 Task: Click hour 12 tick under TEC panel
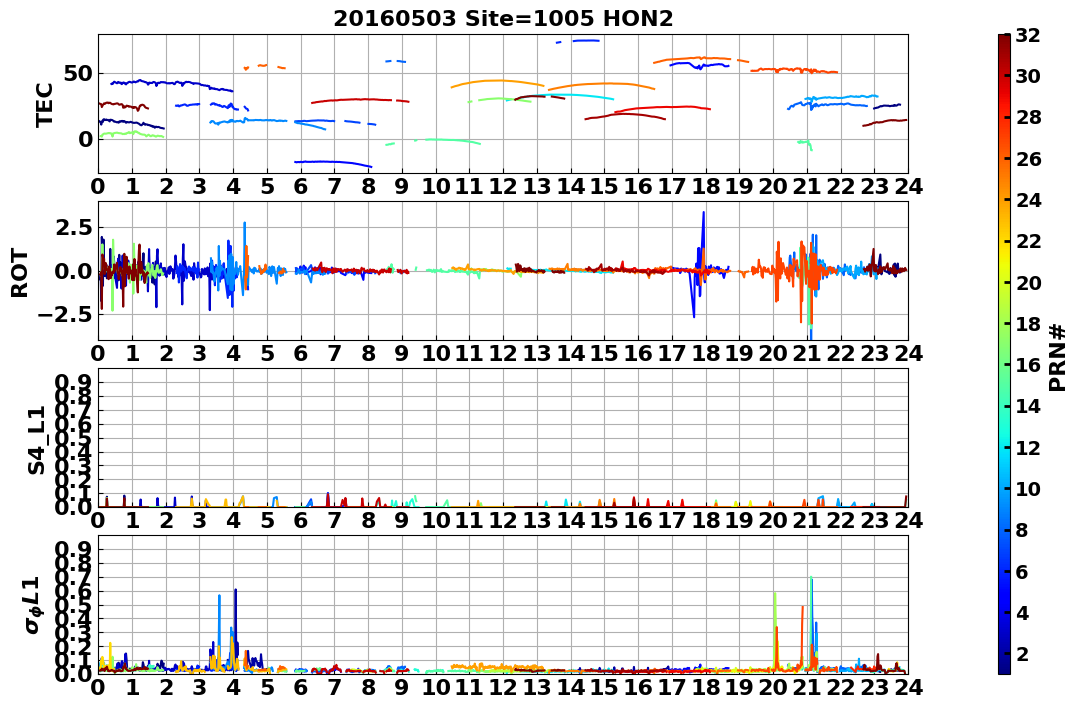(x=503, y=187)
